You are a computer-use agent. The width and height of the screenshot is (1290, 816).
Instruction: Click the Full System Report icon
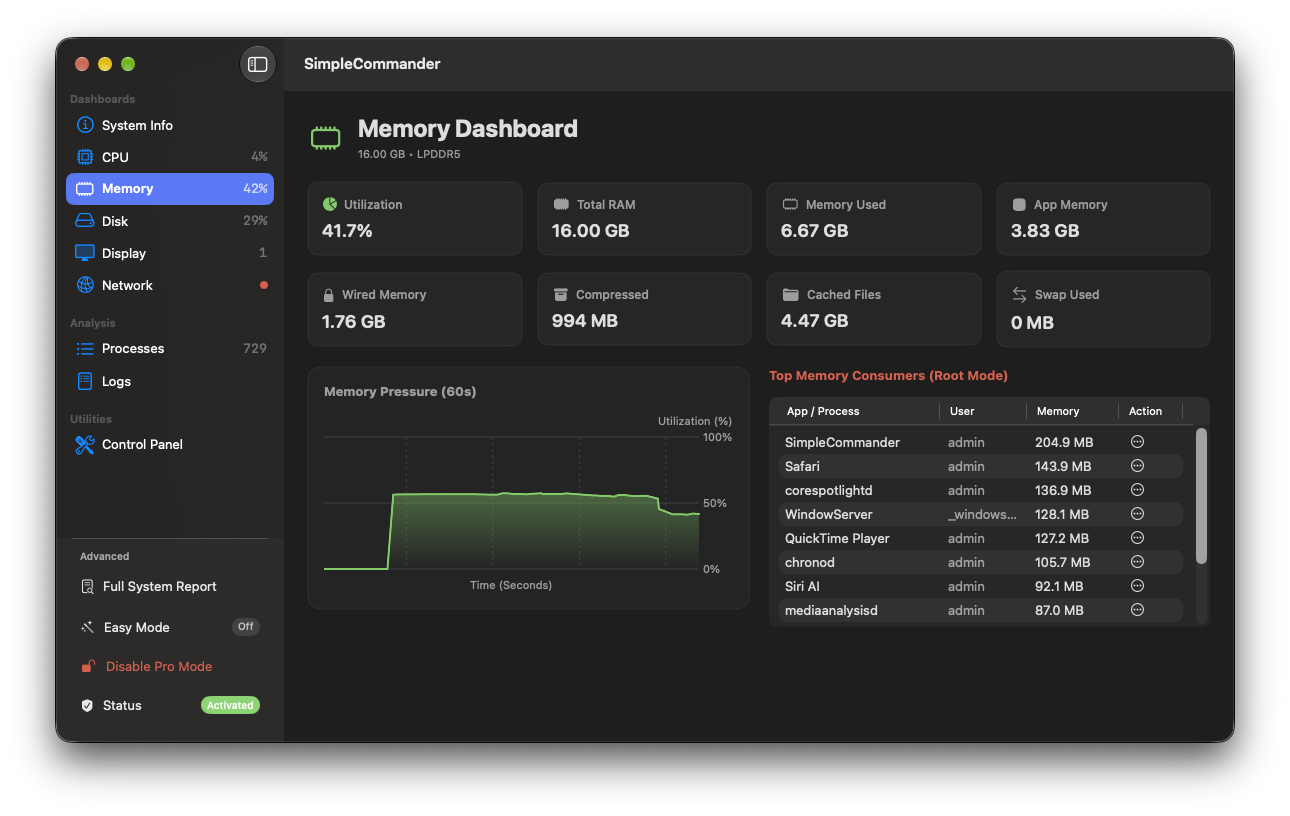87,587
